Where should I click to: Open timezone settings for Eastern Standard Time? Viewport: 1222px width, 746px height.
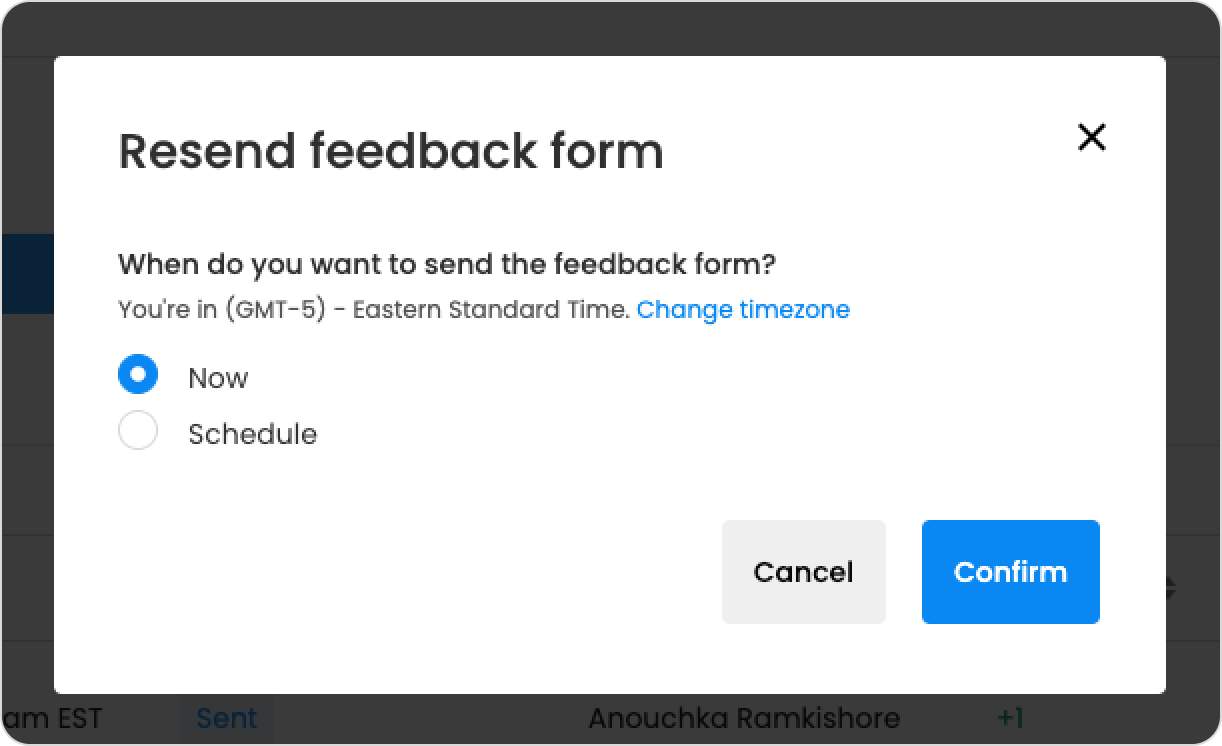click(743, 310)
